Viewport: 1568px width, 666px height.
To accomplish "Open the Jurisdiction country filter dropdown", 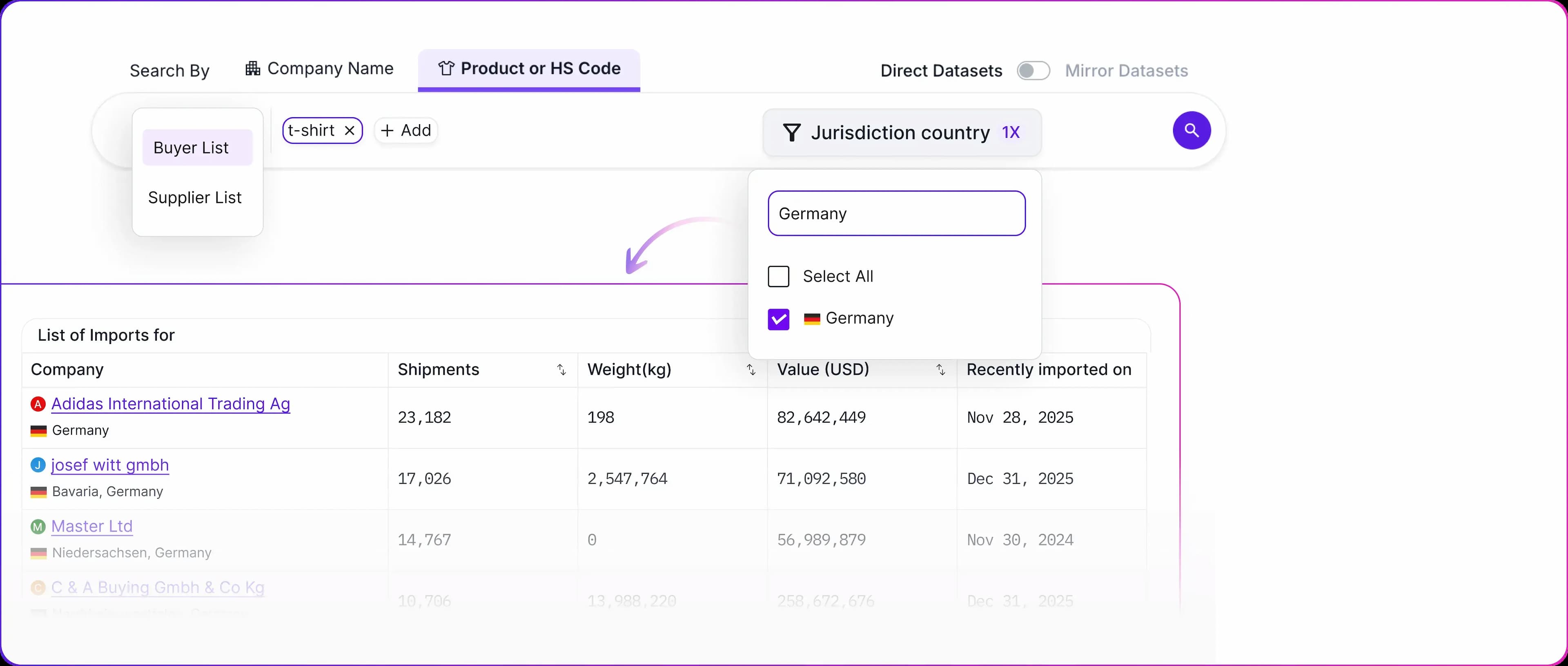I will click(x=901, y=133).
